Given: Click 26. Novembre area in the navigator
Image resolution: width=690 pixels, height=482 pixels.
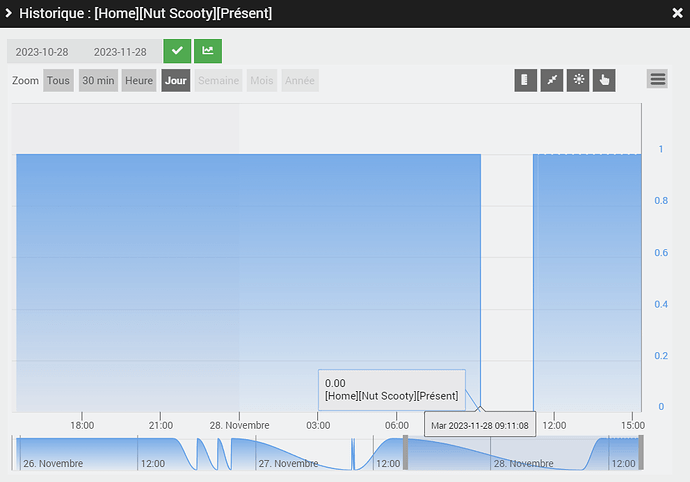Looking at the screenshot, I should pyautogui.click(x=53, y=464).
